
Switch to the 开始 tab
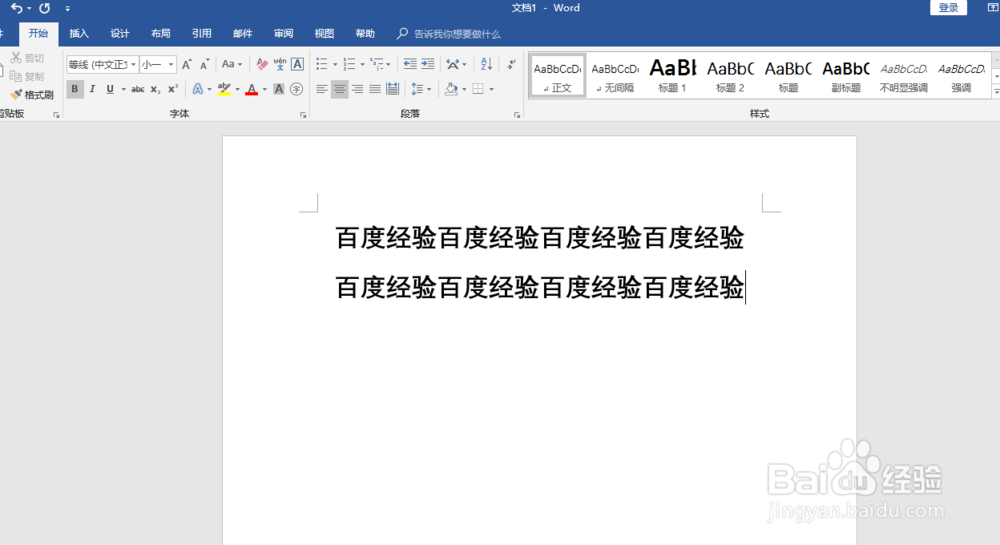click(x=38, y=34)
